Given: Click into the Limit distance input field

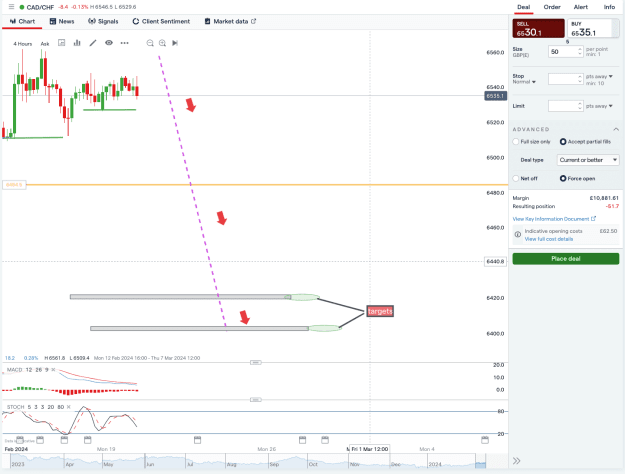Looking at the screenshot, I should [x=562, y=106].
